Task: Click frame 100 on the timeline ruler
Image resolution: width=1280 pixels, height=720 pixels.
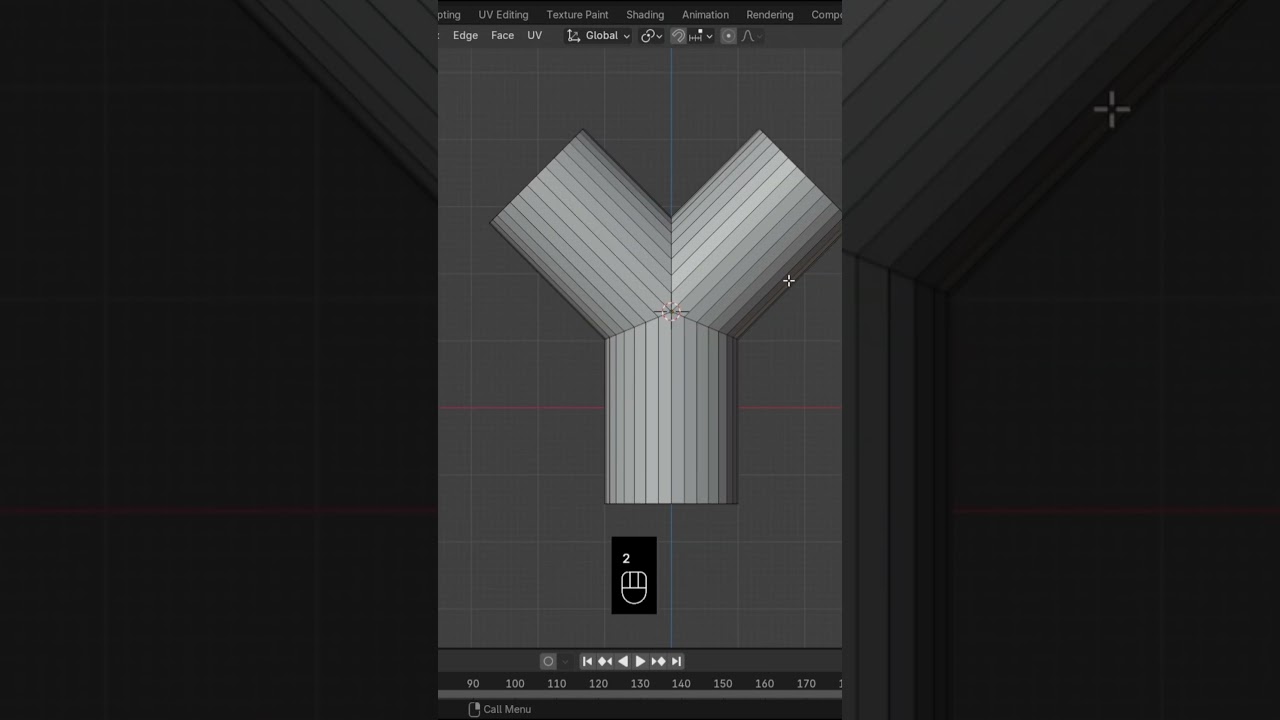Action: click(515, 684)
